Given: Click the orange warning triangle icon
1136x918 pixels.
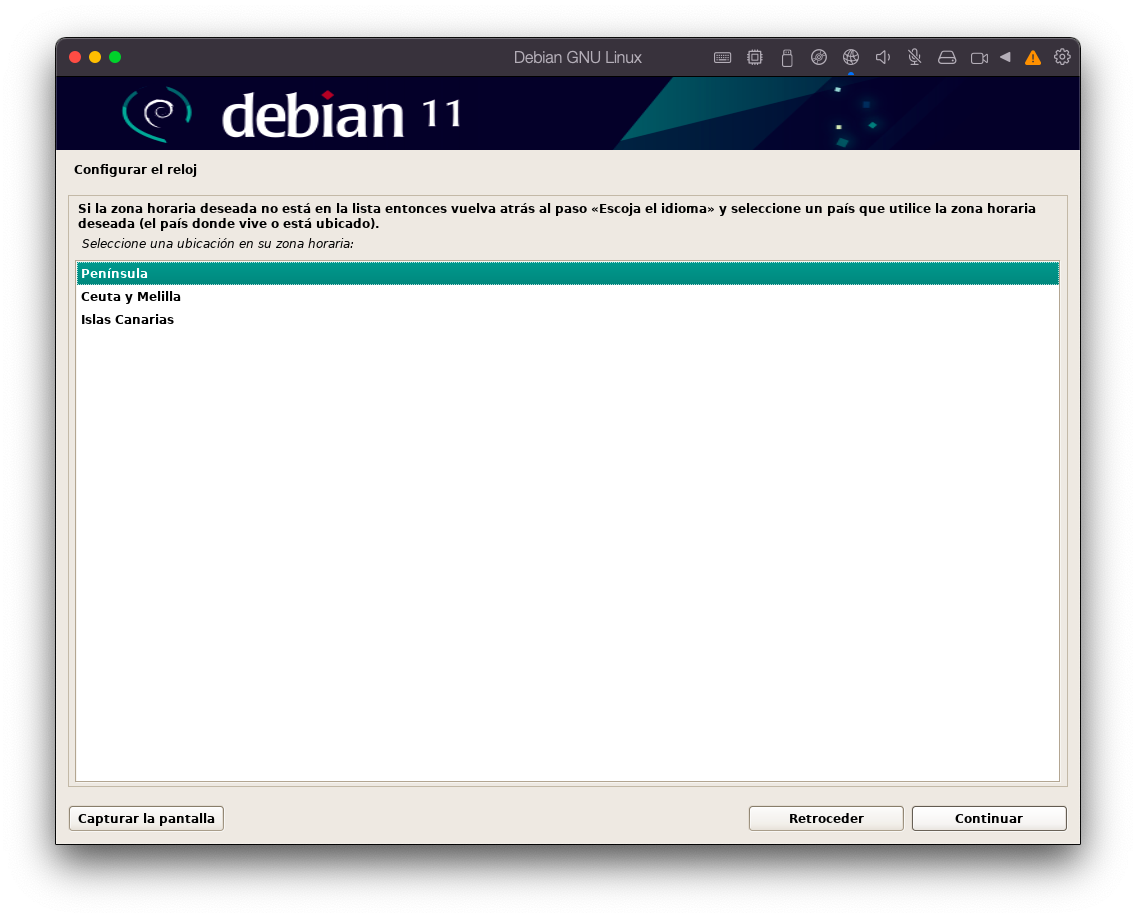Looking at the screenshot, I should 1033,58.
